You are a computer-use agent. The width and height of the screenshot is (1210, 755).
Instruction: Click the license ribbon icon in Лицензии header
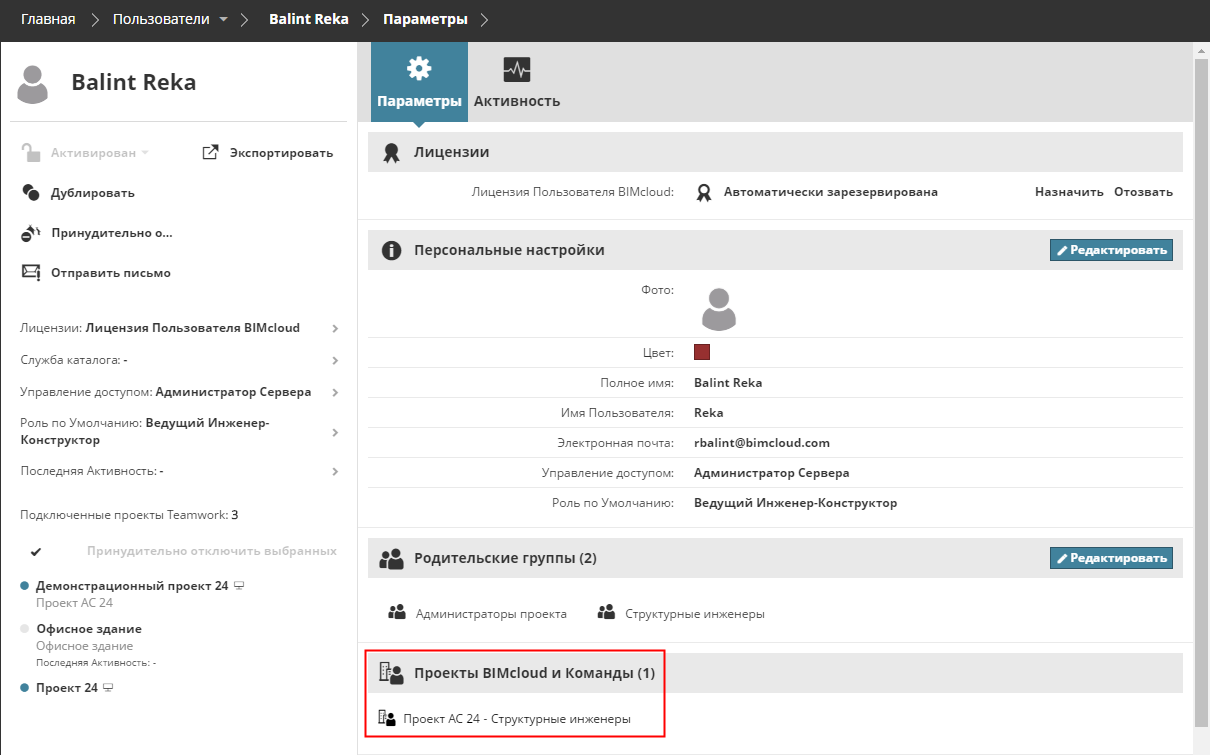click(x=392, y=152)
